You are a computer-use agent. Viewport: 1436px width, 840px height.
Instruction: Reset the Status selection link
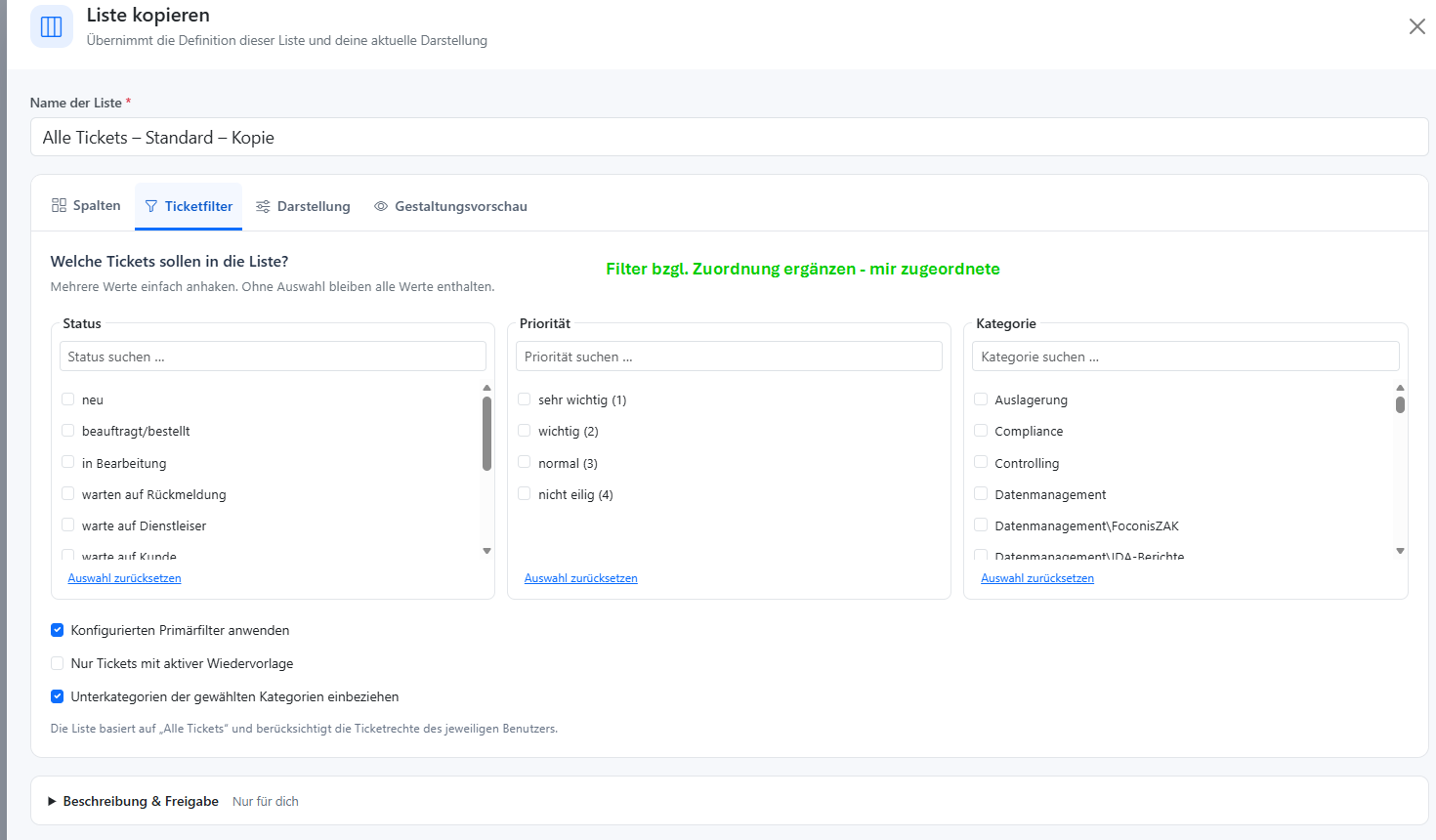pyautogui.click(x=124, y=578)
